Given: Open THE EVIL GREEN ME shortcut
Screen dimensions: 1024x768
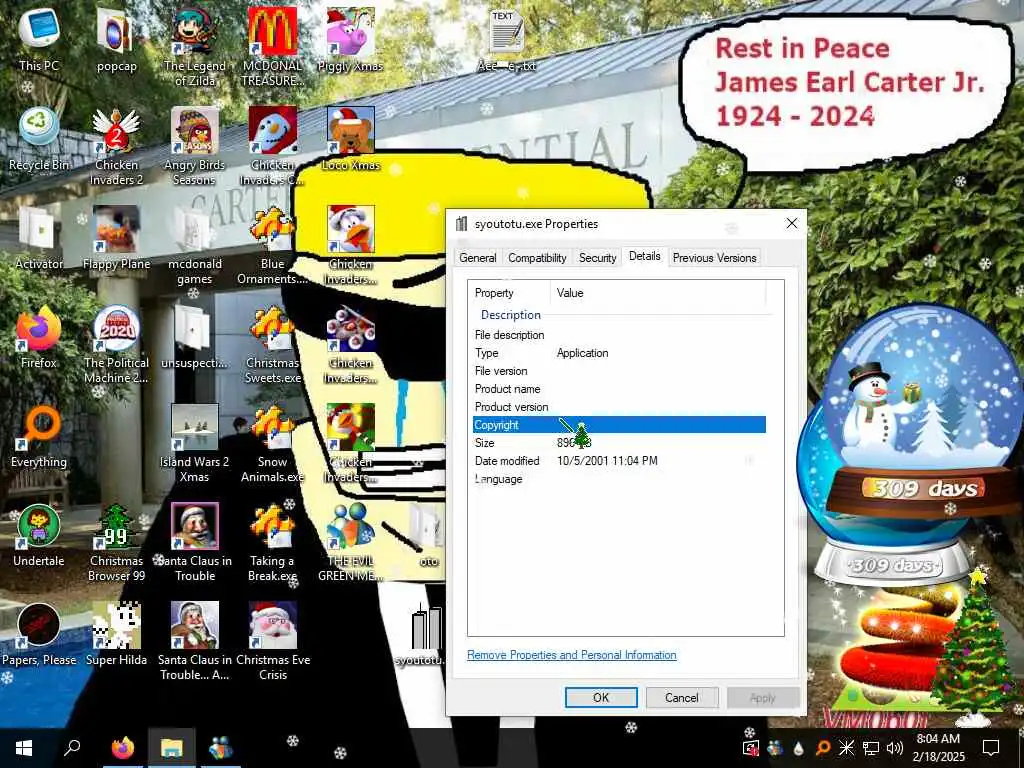Looking at the screenshot, I should 351,542.
